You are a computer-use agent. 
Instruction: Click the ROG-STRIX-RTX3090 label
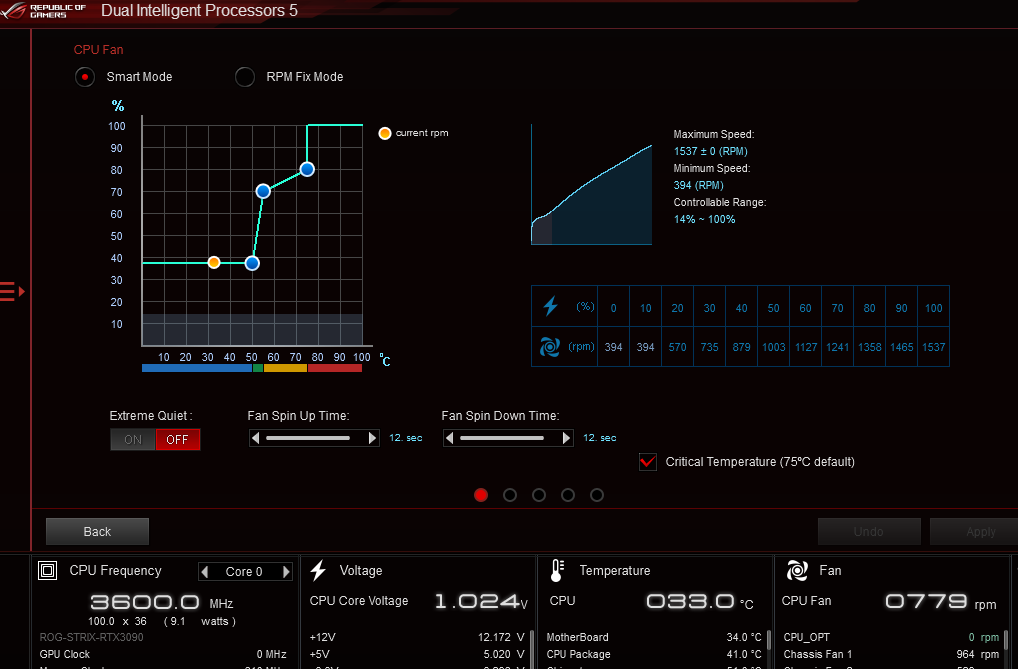coord(92,637)
